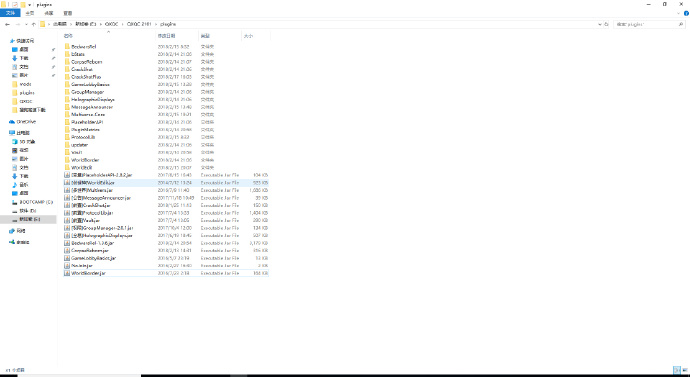Open 3D Objects under This PC
The image size is (690, 377).
coord(24,142)
